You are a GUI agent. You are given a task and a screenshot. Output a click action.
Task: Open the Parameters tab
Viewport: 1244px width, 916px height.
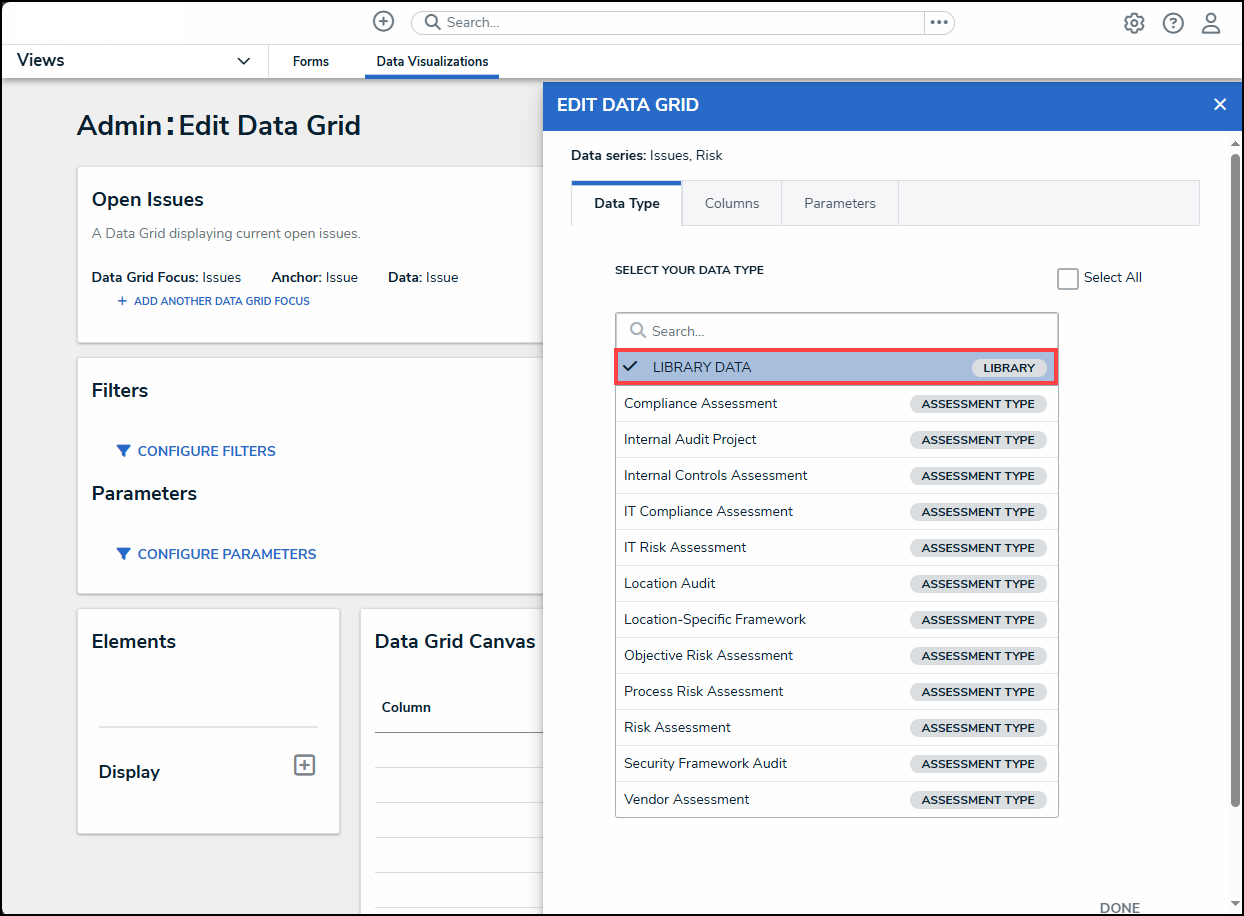tap(839, 203)
